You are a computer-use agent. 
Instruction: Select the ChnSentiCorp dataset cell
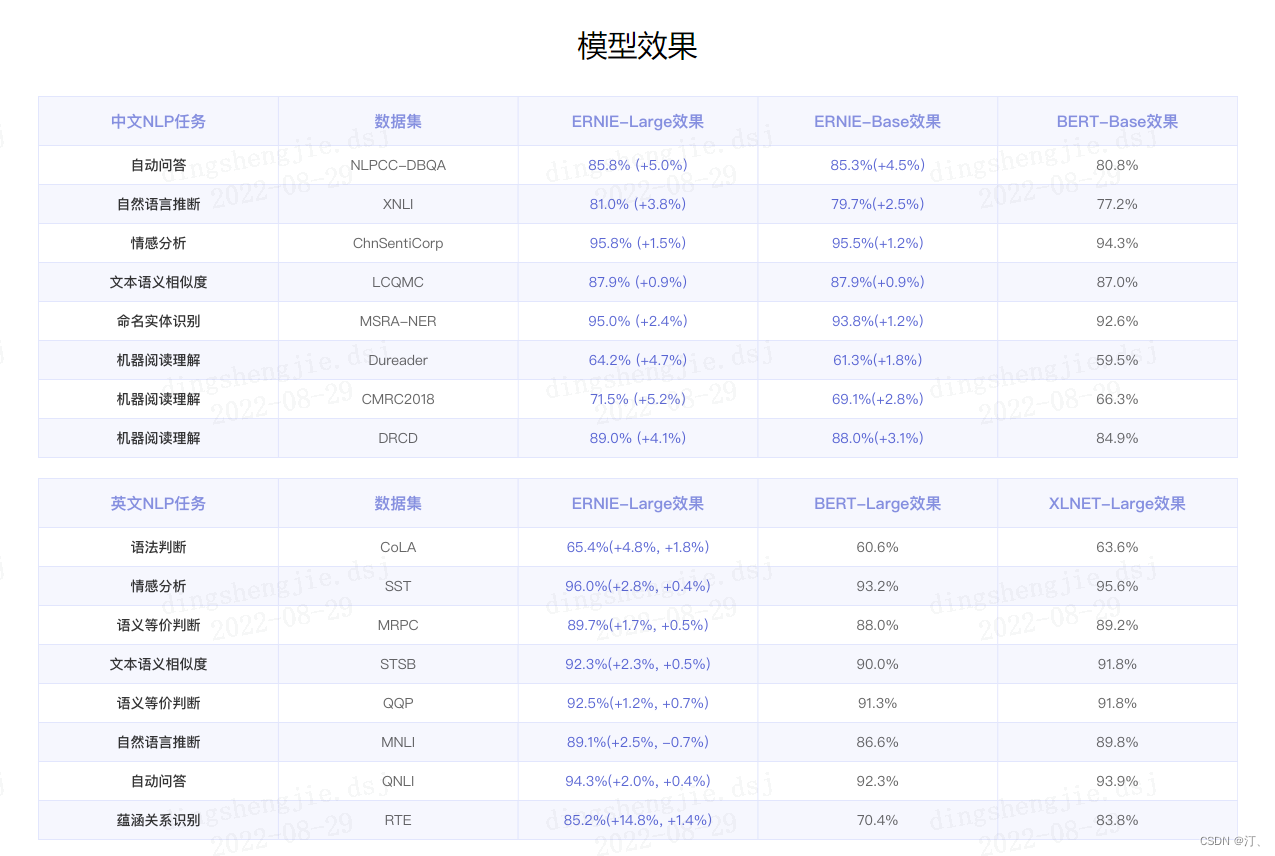[398, 243]
